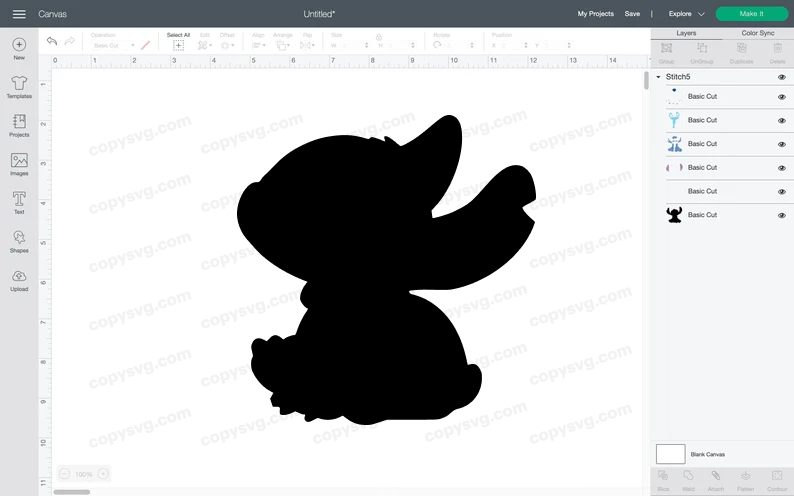Undo the last action
794x496 pixels.
click(x=52, y=41)
